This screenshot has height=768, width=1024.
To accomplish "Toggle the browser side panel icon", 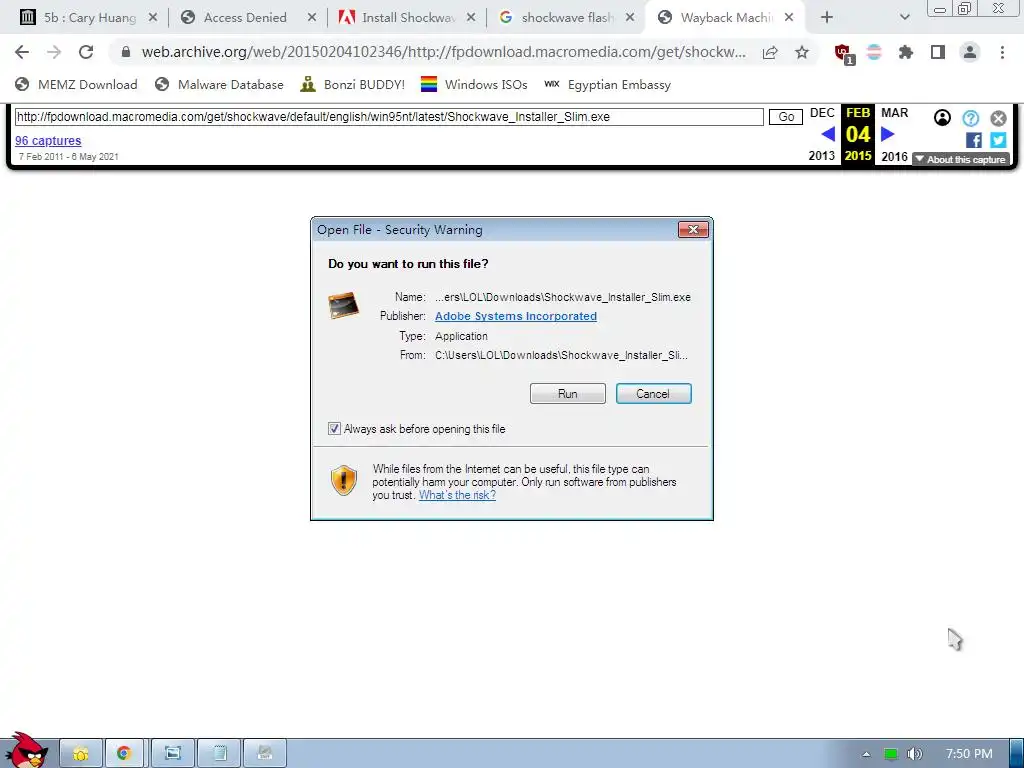I will pyautogui.click(x=938, y=52).
